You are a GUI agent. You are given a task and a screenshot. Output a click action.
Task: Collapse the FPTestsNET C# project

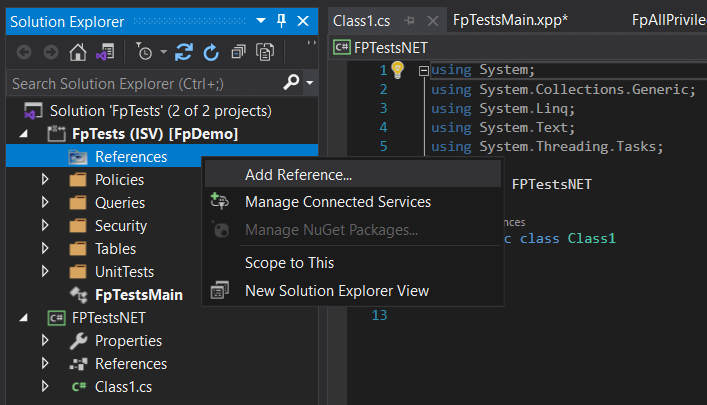pos(24,318)
